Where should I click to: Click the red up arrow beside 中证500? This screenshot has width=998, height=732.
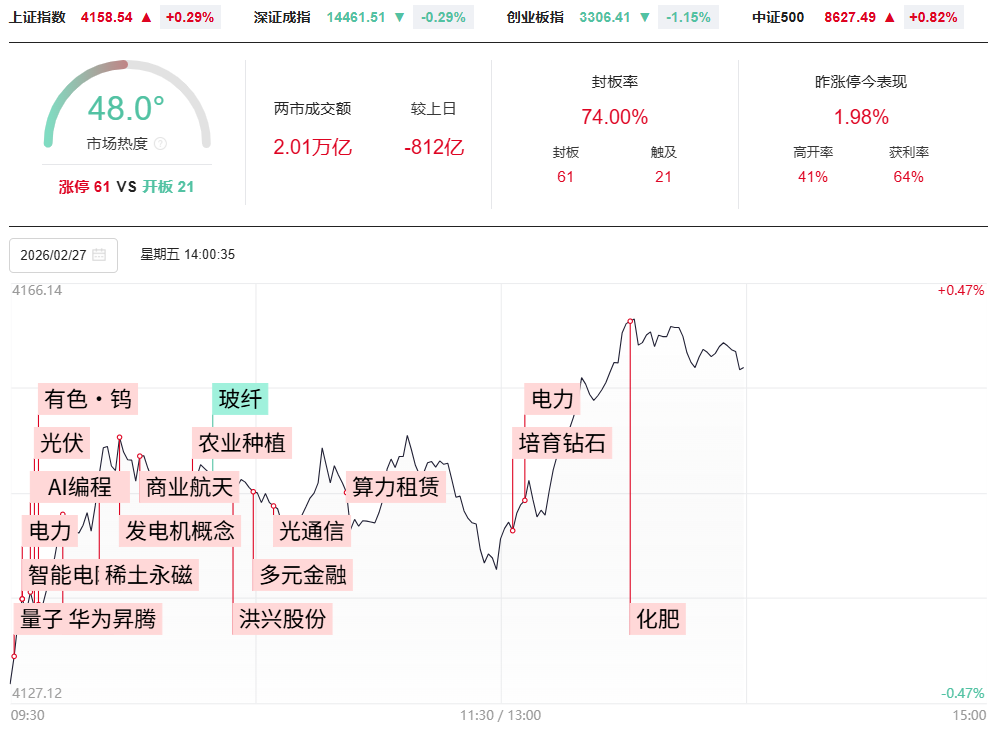coord(889,17)
